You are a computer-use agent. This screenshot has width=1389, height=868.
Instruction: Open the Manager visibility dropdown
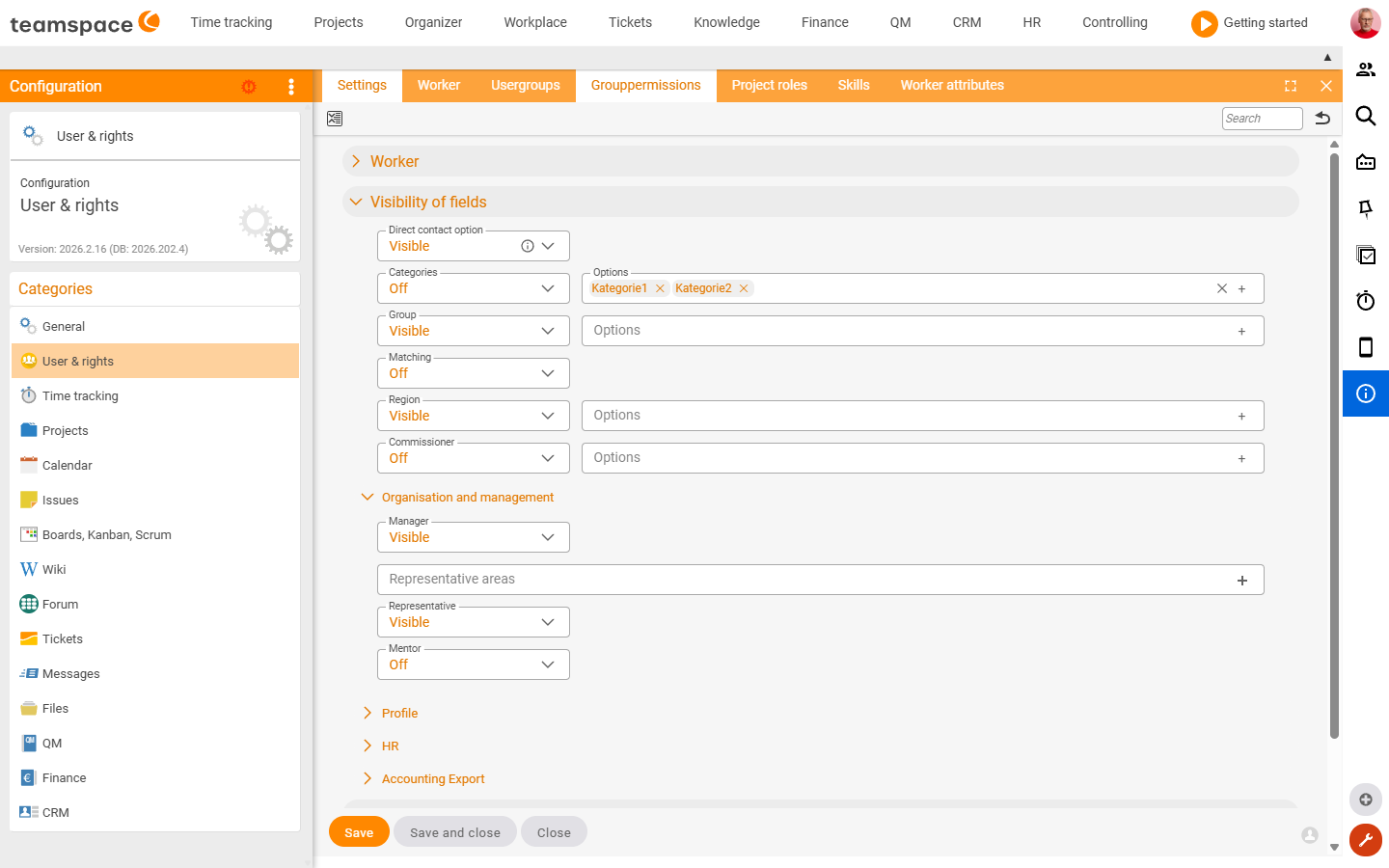[474, 537]
